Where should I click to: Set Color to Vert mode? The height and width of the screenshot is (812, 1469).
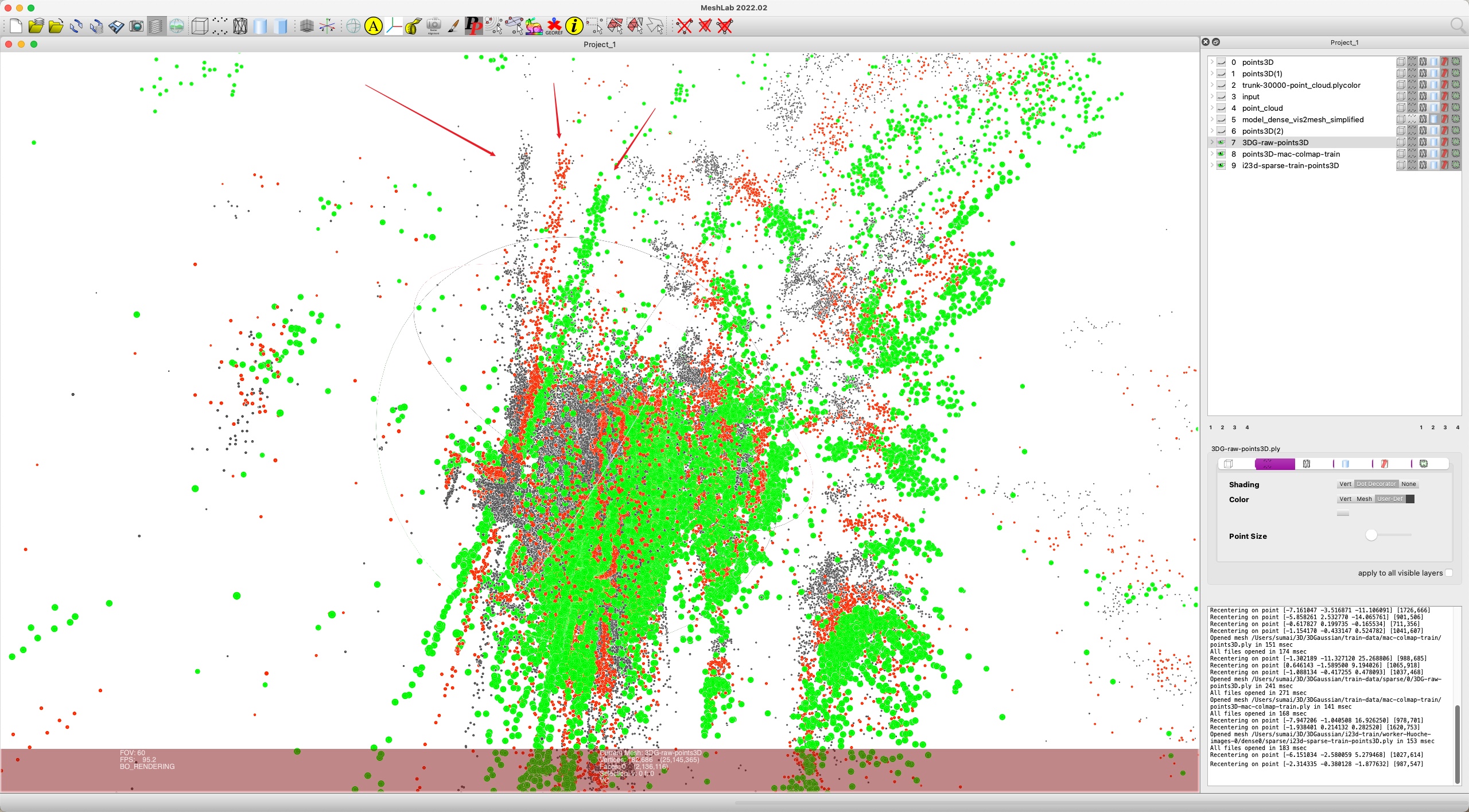point(1346,499)
